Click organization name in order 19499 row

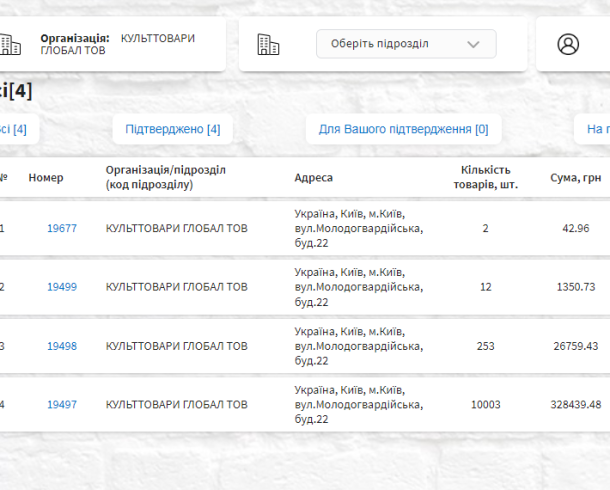[177, 287]
